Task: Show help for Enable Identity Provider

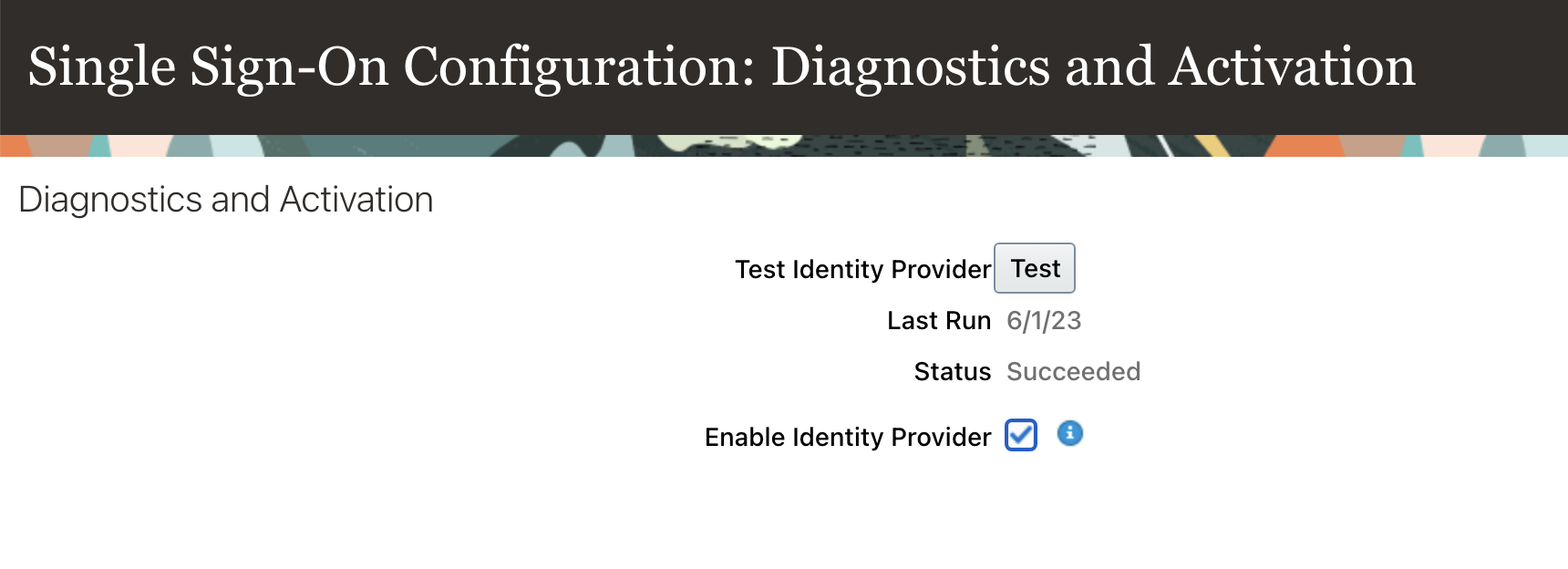Action: pos(1069,434)
